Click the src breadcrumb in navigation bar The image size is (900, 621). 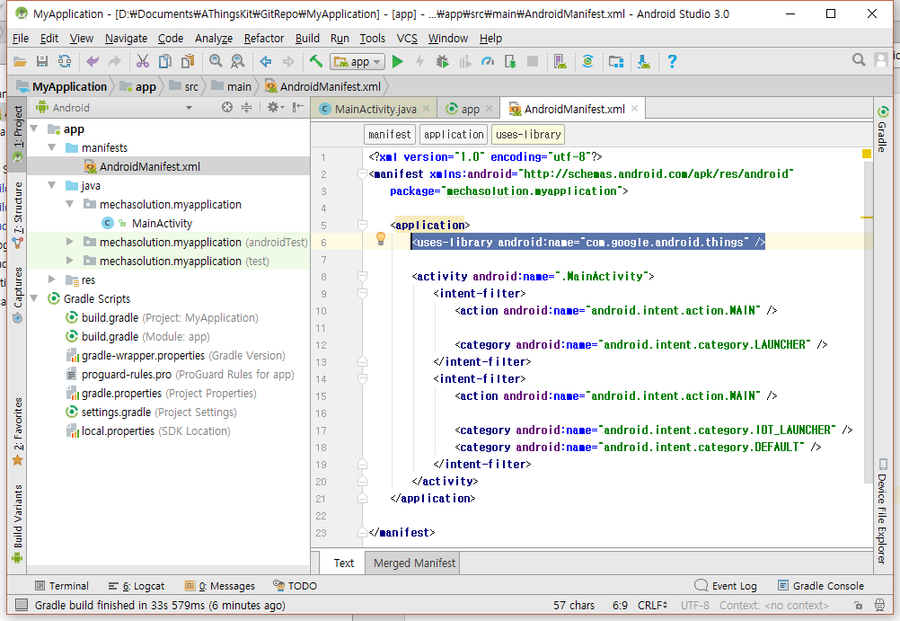click(x=185, y=87)
